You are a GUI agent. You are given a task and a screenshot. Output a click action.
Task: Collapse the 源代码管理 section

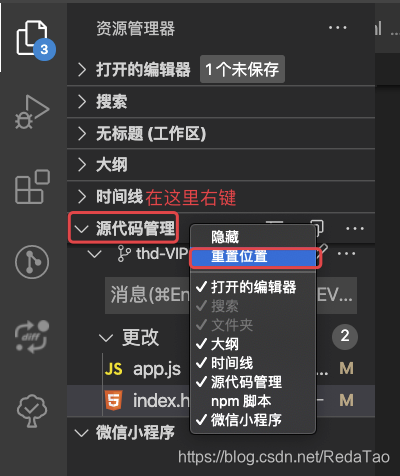(124, 228)
